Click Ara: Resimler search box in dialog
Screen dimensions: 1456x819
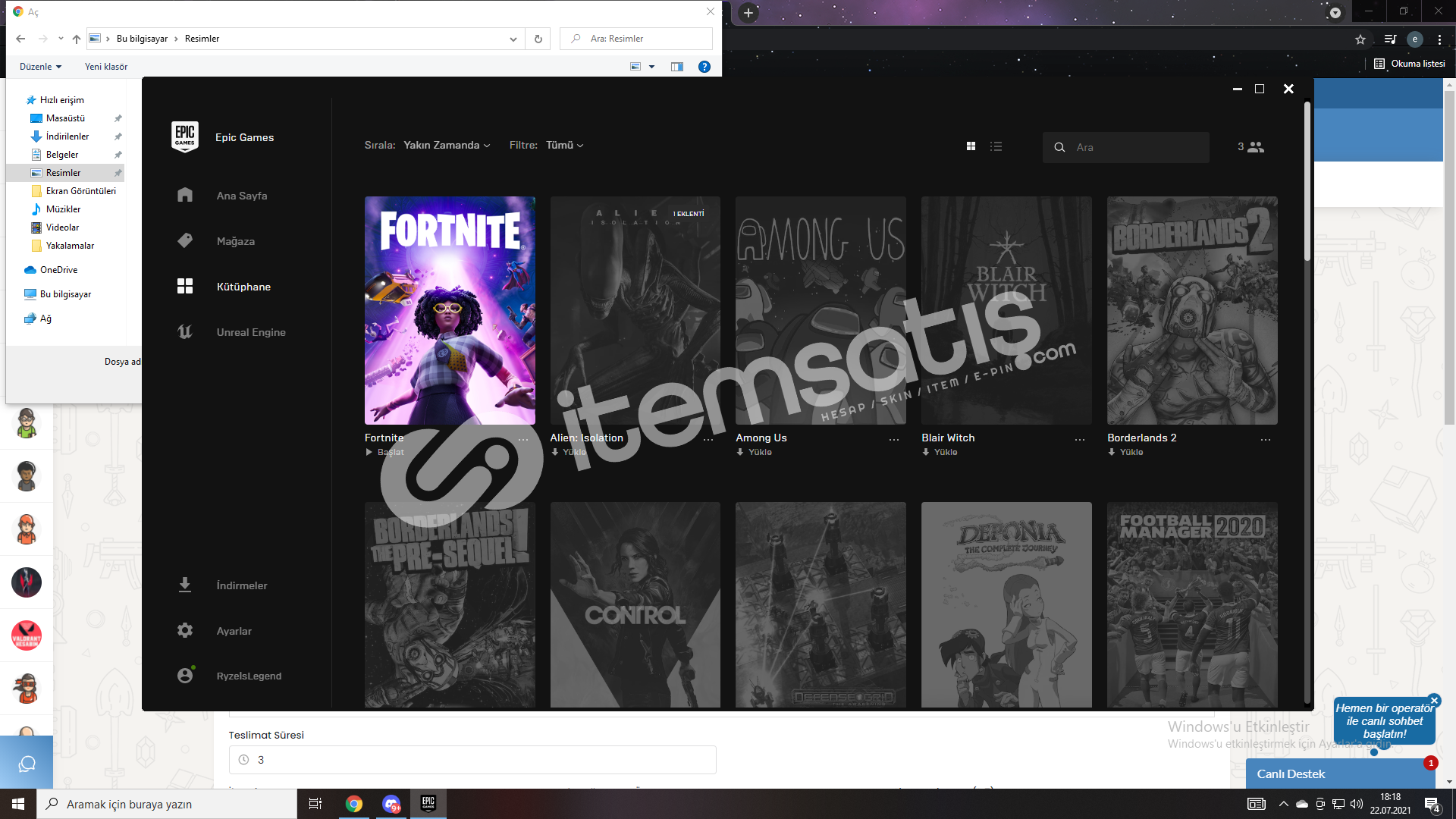click(636, 39)
